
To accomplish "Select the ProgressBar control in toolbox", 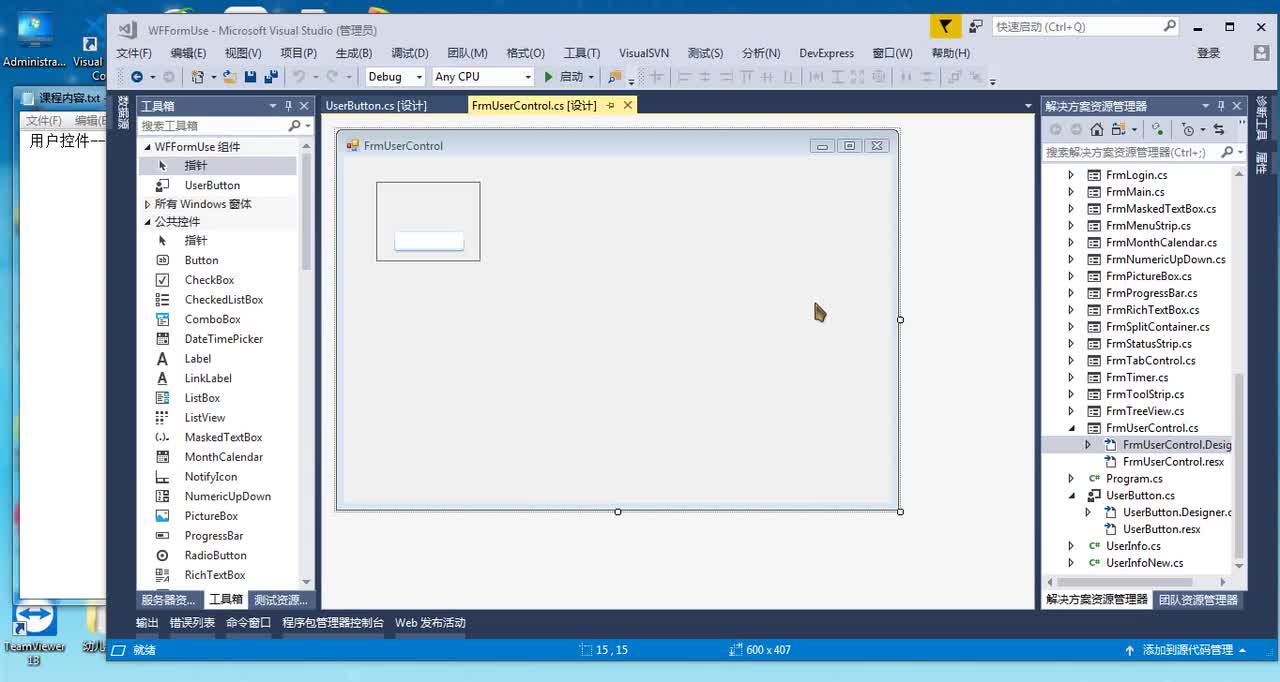I will [214, 536].
